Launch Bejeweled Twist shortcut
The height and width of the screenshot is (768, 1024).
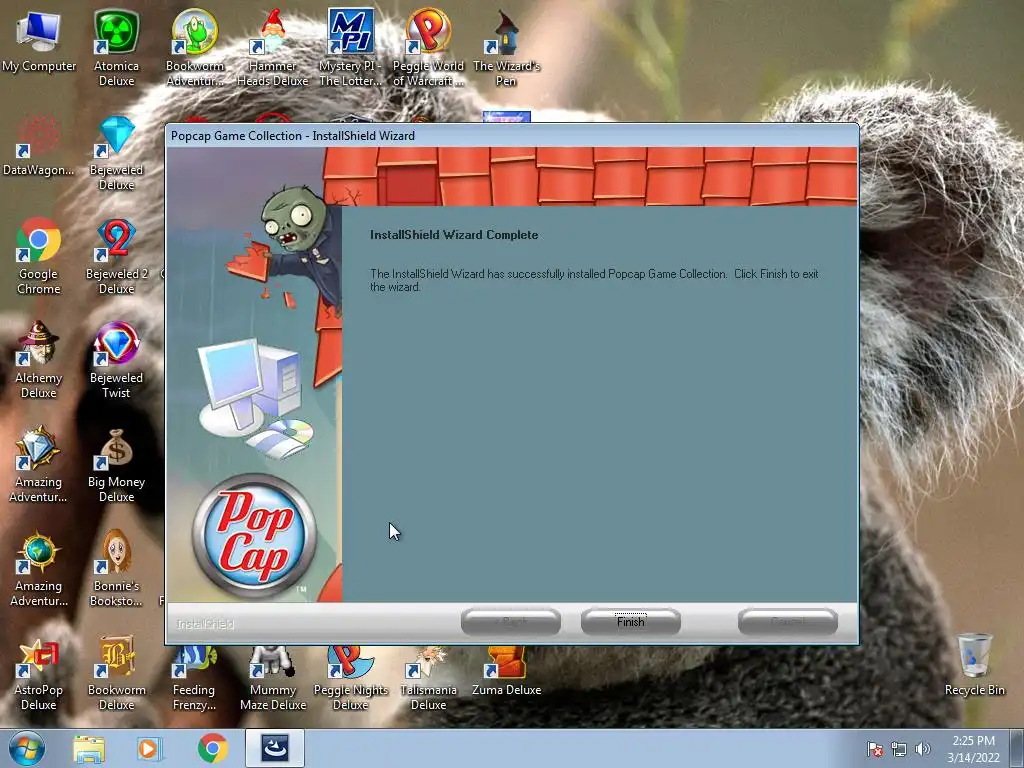coord(116,360)
